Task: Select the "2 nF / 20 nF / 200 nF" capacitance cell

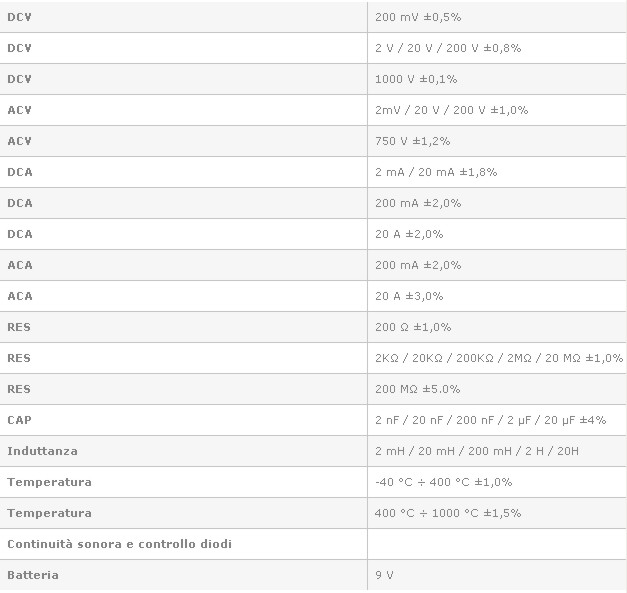Action: tap(490, 420)
